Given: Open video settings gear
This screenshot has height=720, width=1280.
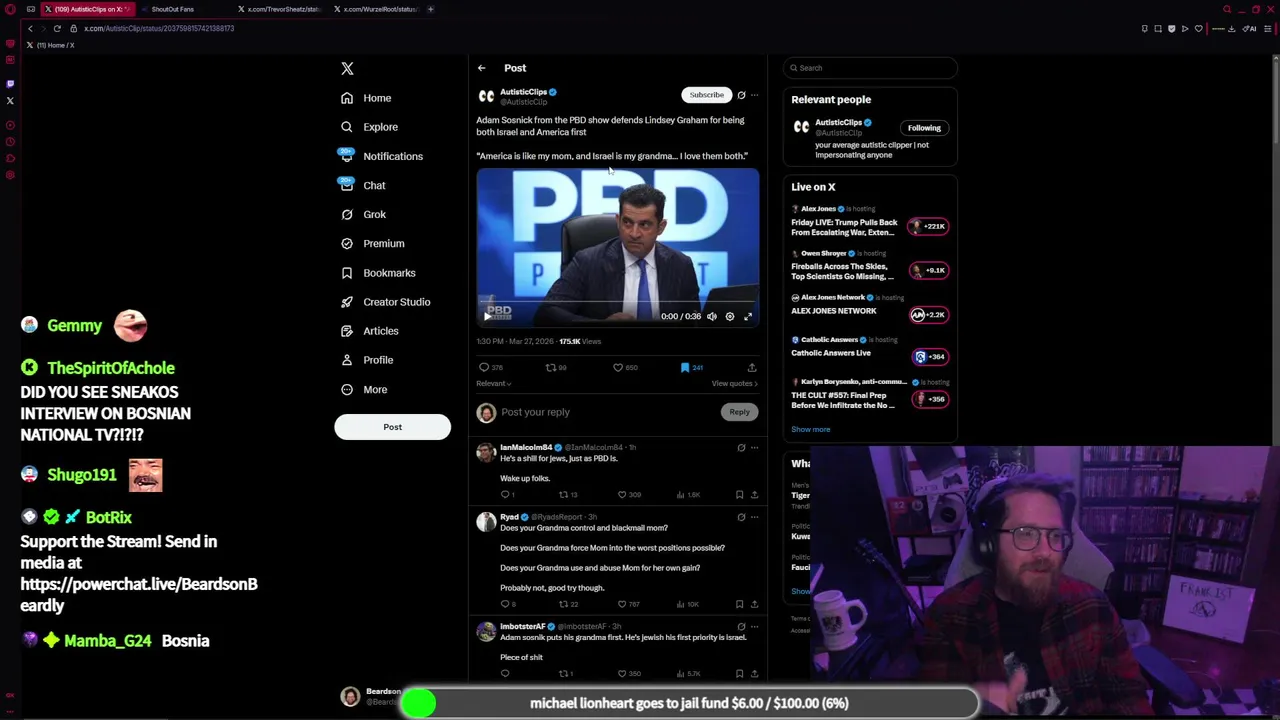Looking at the screenshot, I should 729,316.
